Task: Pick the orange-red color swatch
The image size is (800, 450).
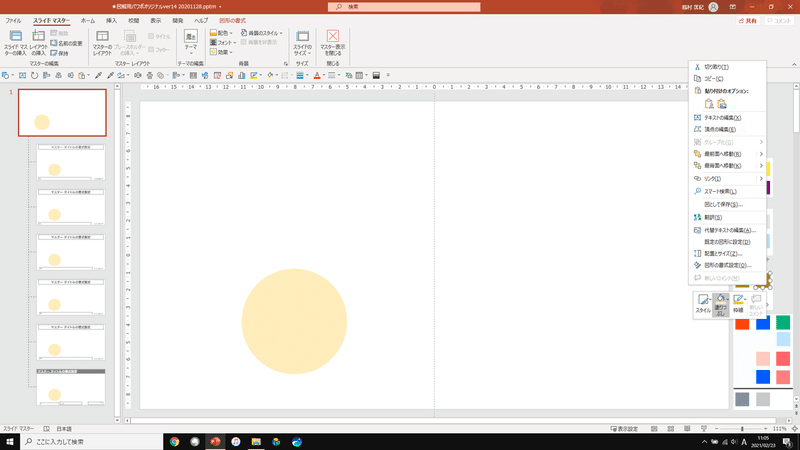Action: click(742, 323)
